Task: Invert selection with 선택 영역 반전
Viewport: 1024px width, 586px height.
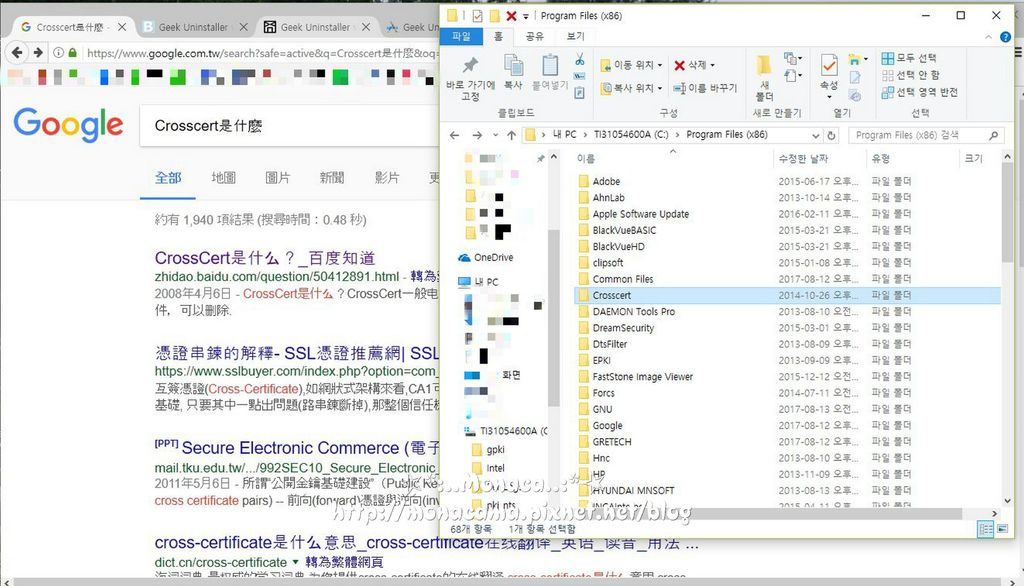Action: coord(920,92)
